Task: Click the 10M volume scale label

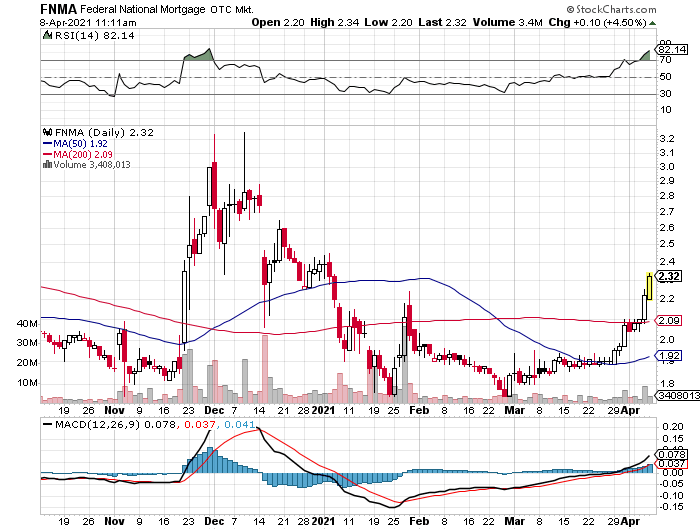Action: click(x=27, y=383)
